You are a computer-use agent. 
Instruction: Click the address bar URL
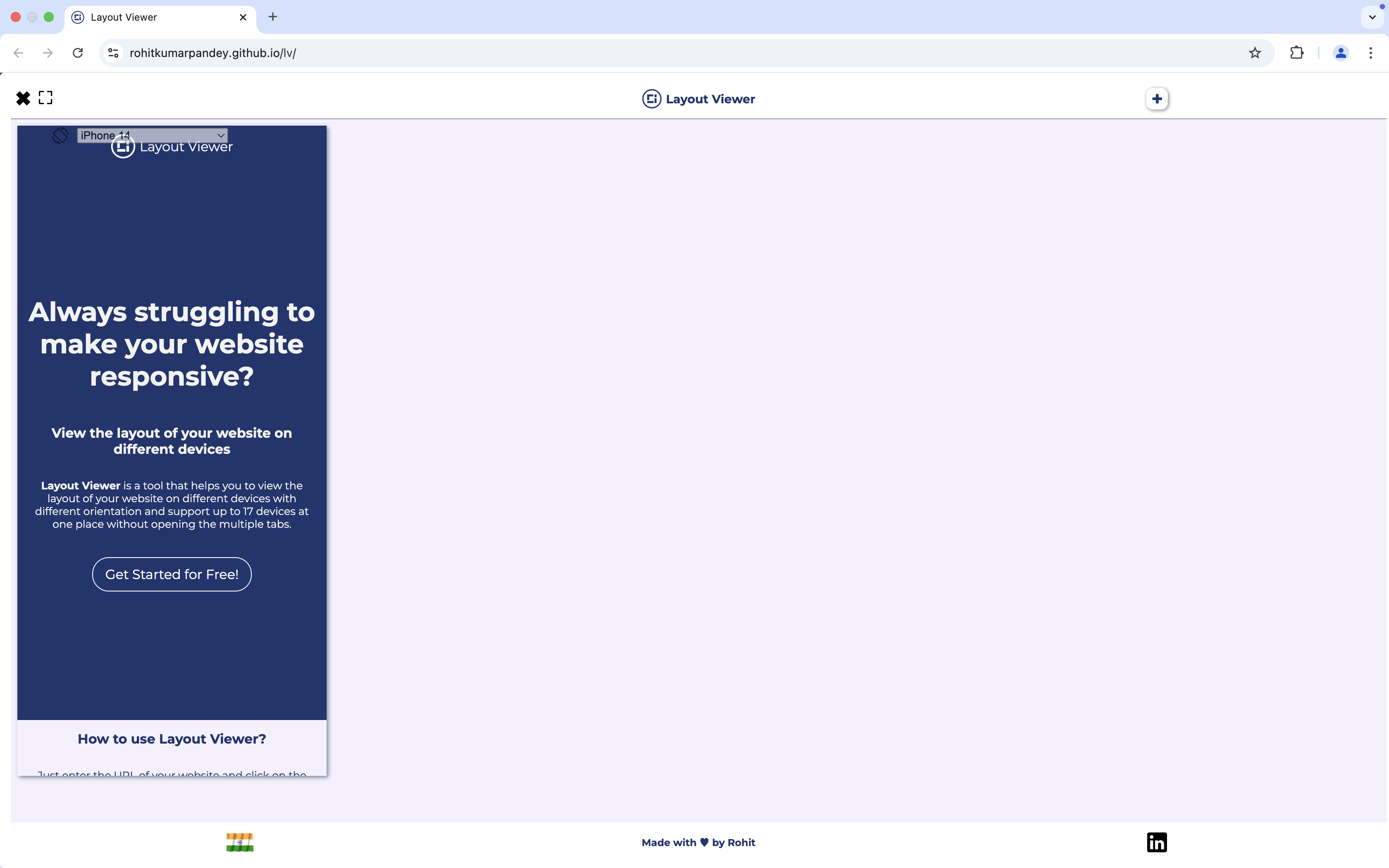(213, 53)
